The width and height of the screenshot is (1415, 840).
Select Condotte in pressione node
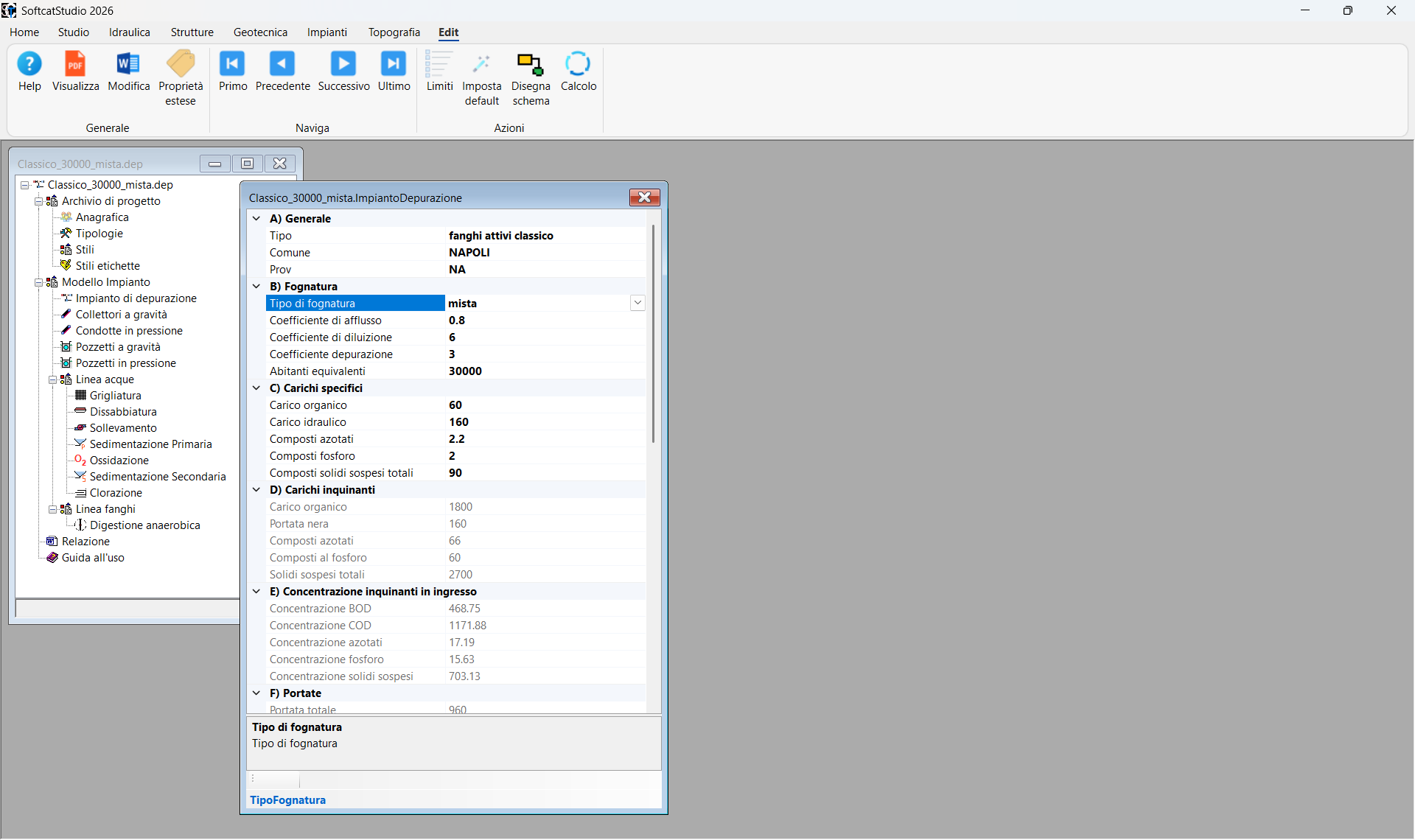[129, 331]
